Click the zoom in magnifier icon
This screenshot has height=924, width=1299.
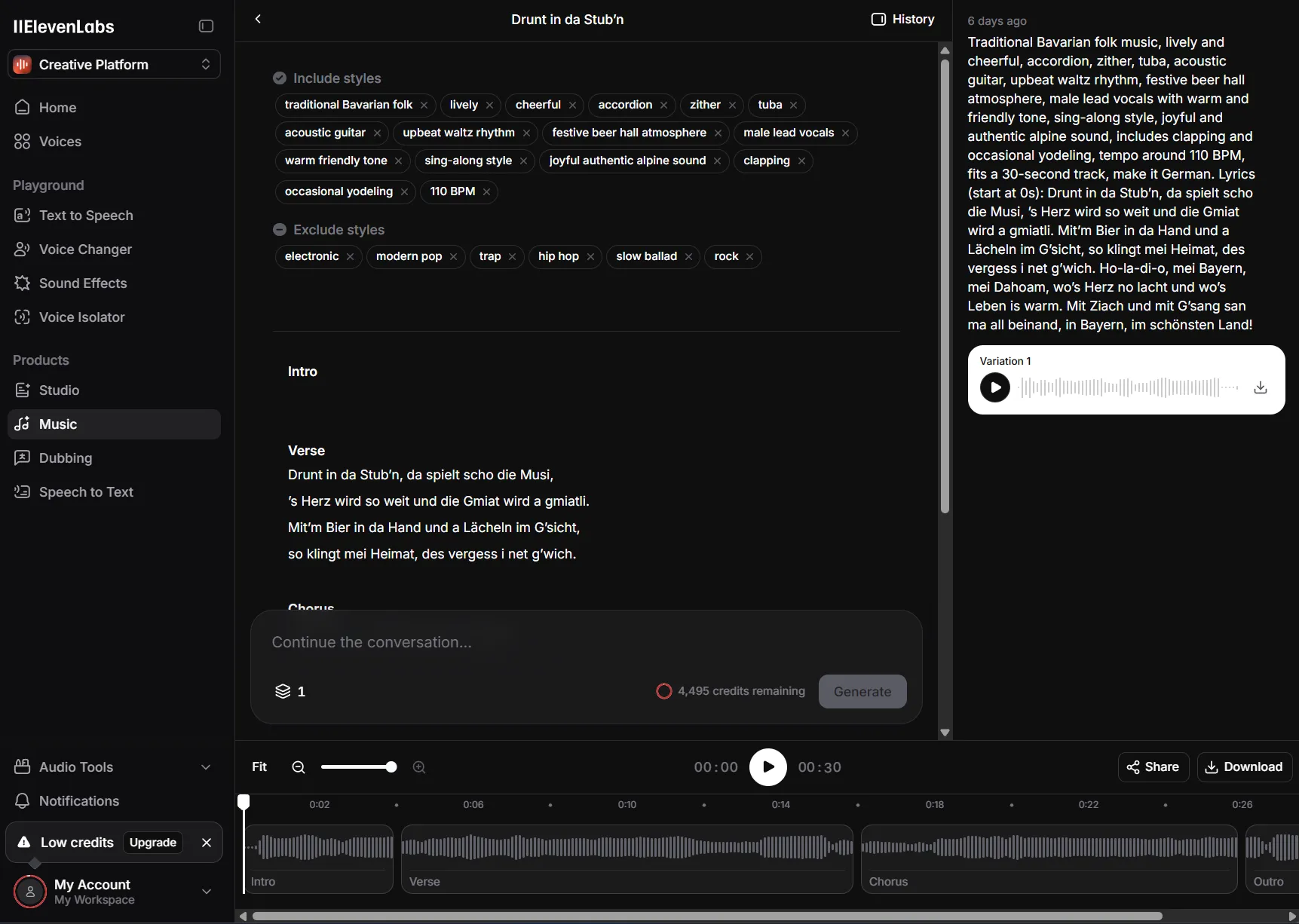click(x=419, y=767)
